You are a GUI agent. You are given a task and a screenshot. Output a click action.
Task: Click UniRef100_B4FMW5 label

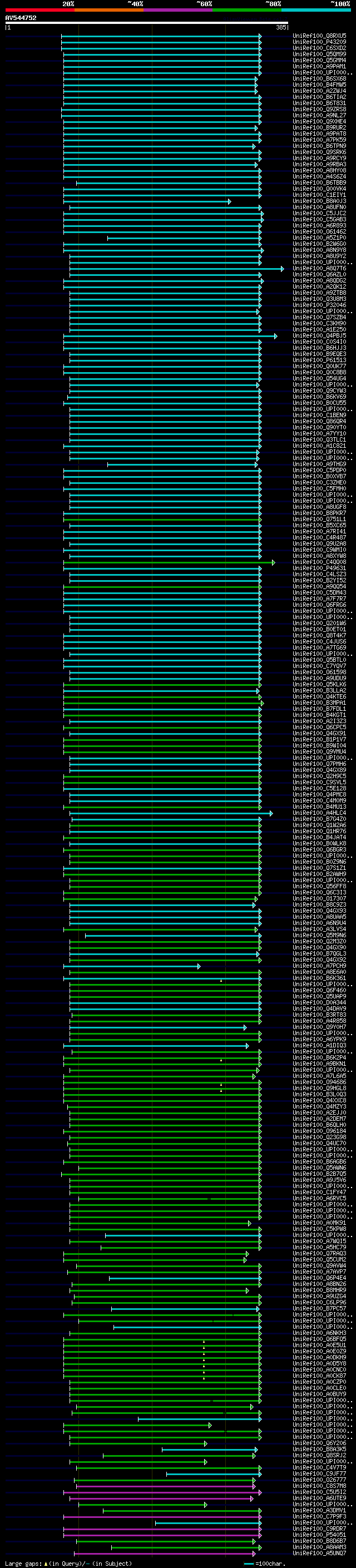click(x=319, y=85)
